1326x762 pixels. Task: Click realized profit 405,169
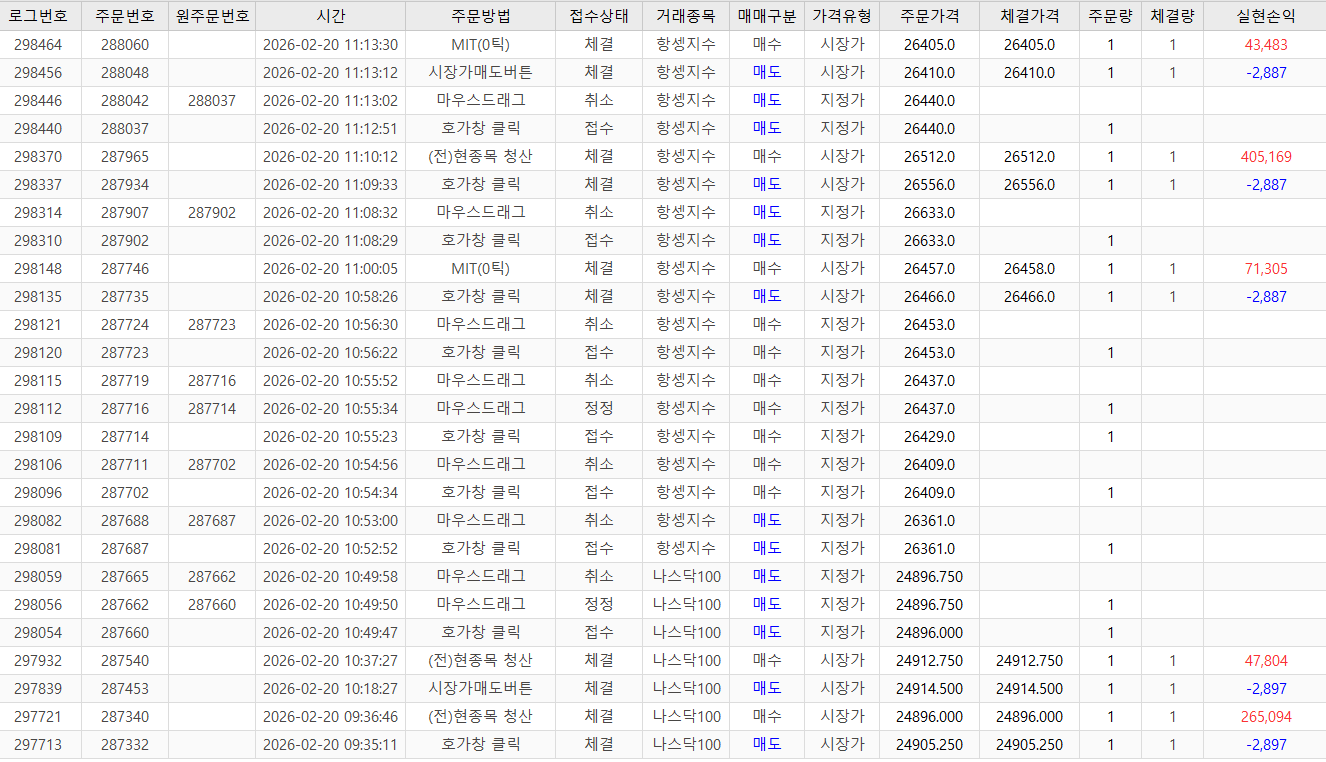[1266, 157]
